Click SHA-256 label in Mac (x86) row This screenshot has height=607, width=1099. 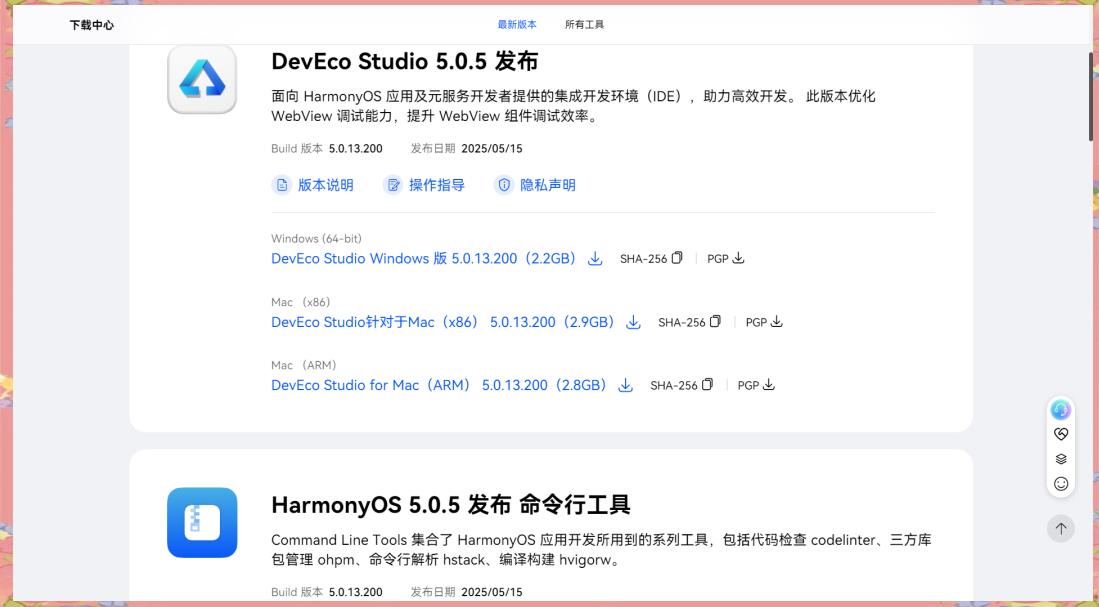681,323
